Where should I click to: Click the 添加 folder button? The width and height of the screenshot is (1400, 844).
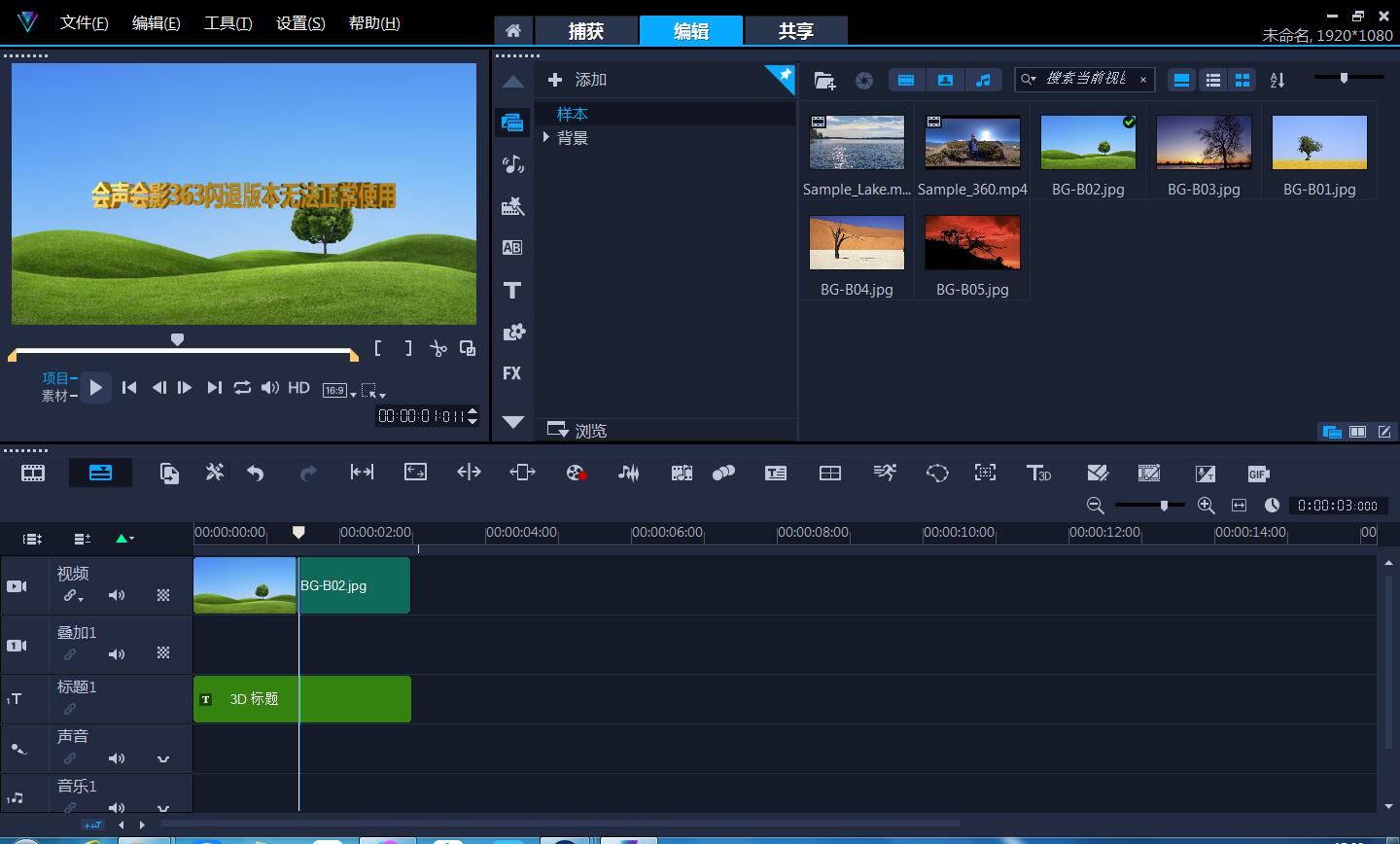point(577,80)
